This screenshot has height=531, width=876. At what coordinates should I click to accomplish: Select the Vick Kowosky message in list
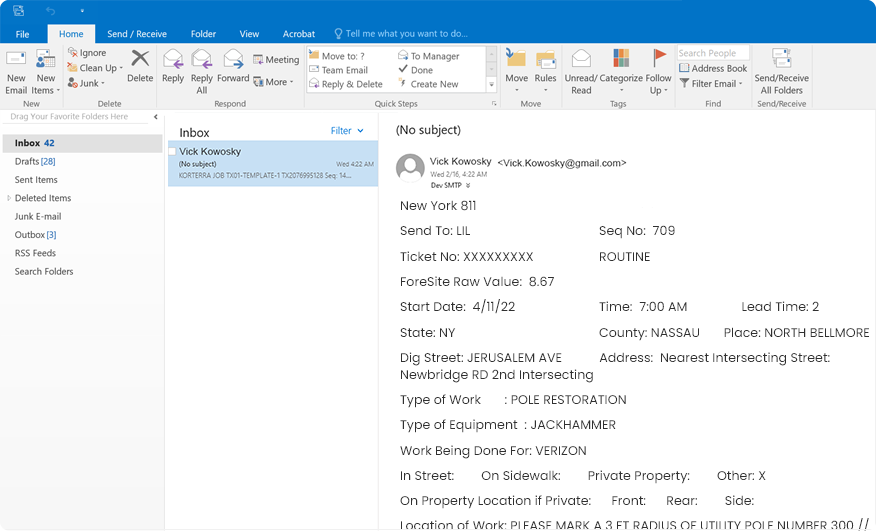click(x=273, y=163)
